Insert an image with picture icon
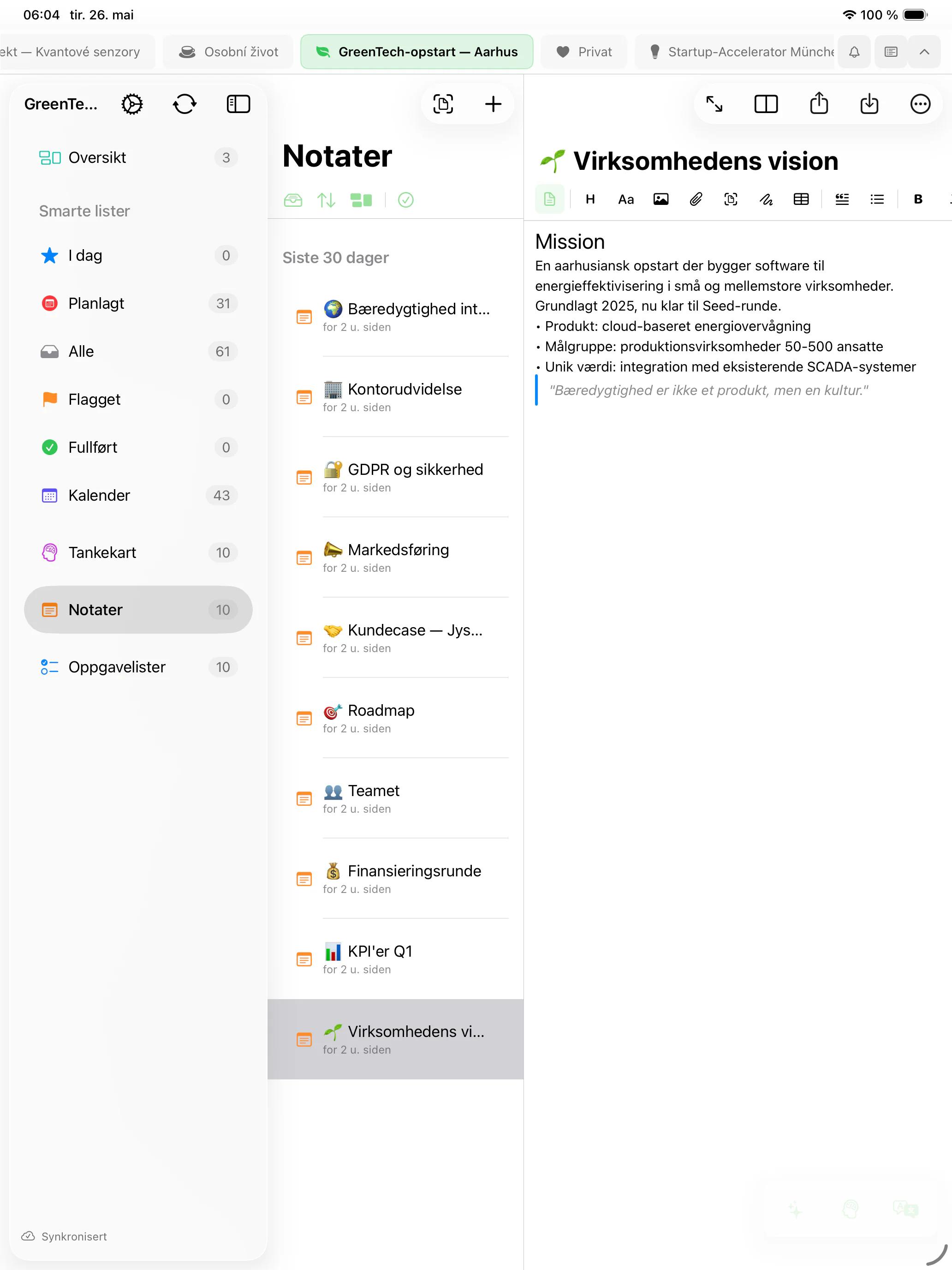The image size is (952, 1270). pos(660,199)
